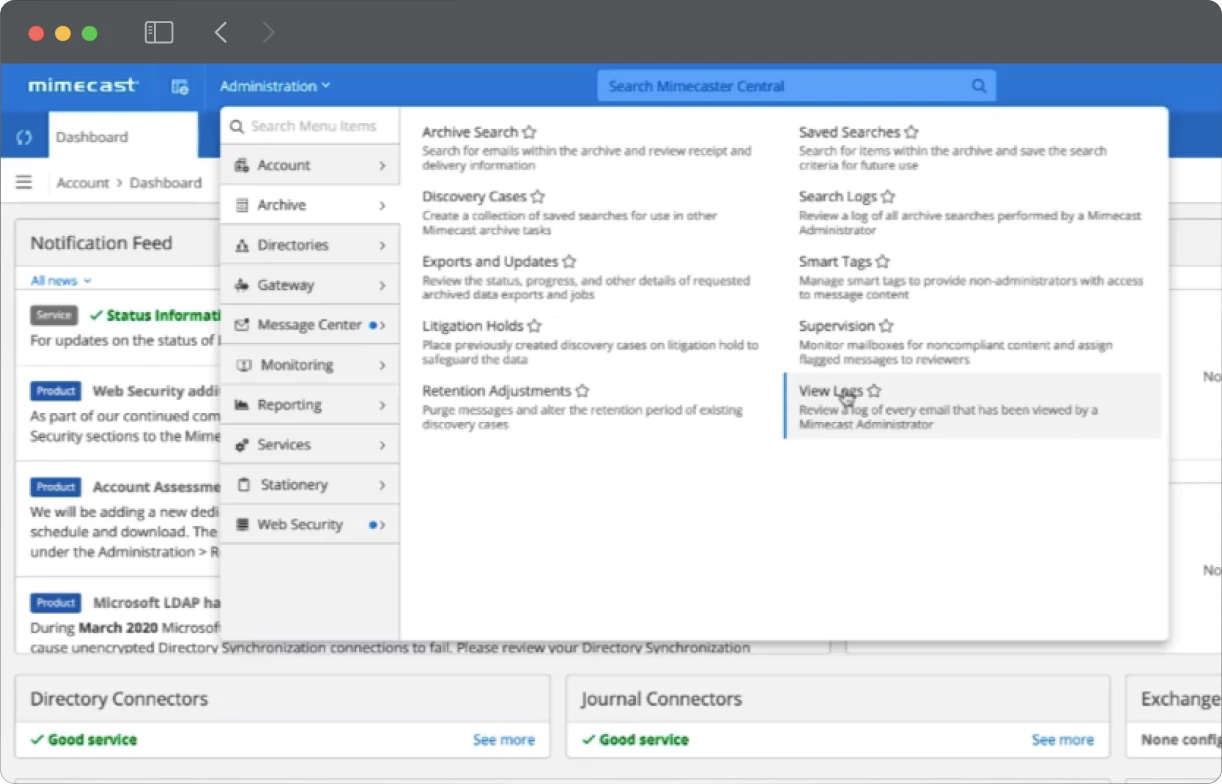The width and height of the screenshot is (1222, 784).
Task: Click the Message Center envelope icon
Action: pos(241,325)
